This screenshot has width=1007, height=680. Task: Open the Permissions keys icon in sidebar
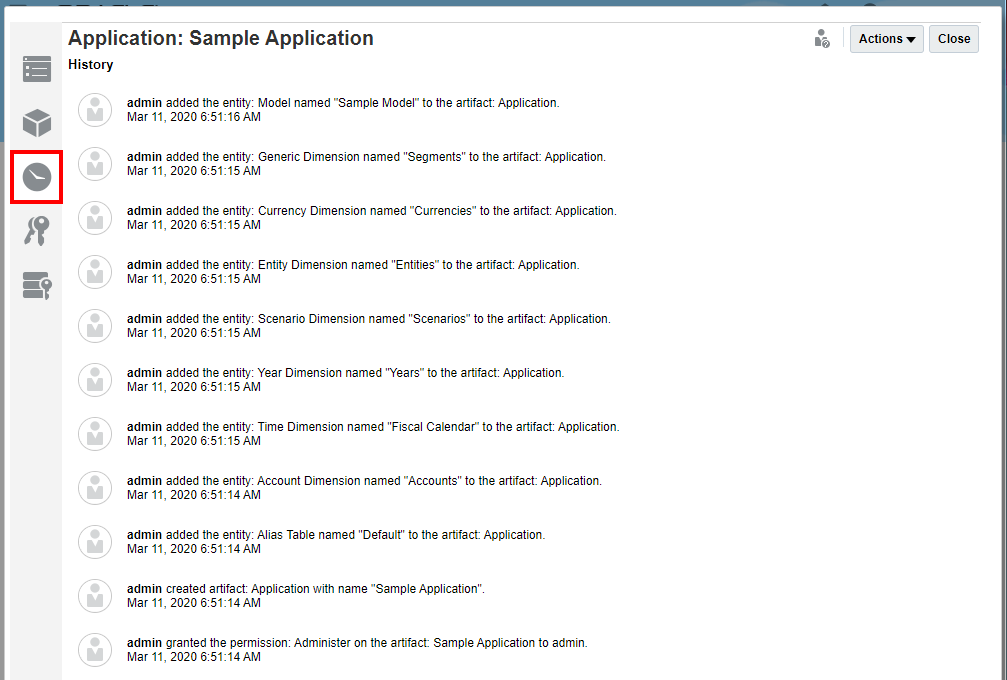[x=37, y=231]
